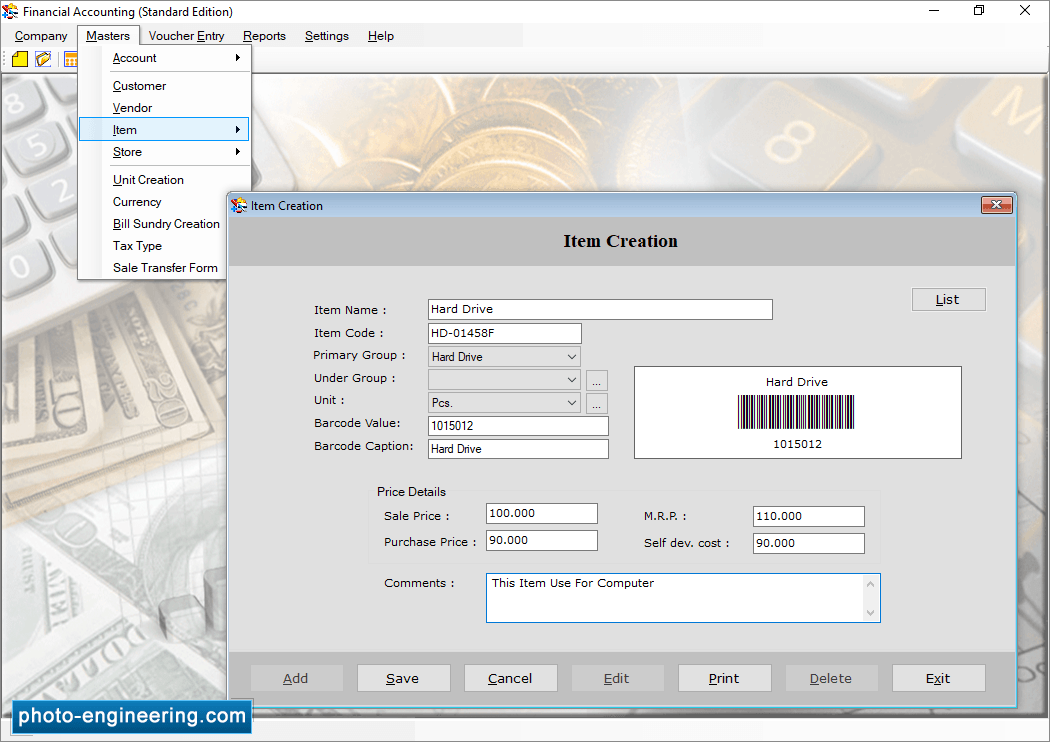Click the Item Code field
Image resolution: width=1050 pixels, height=742 pixels.
pyautogui.click(x=505, y=333)
